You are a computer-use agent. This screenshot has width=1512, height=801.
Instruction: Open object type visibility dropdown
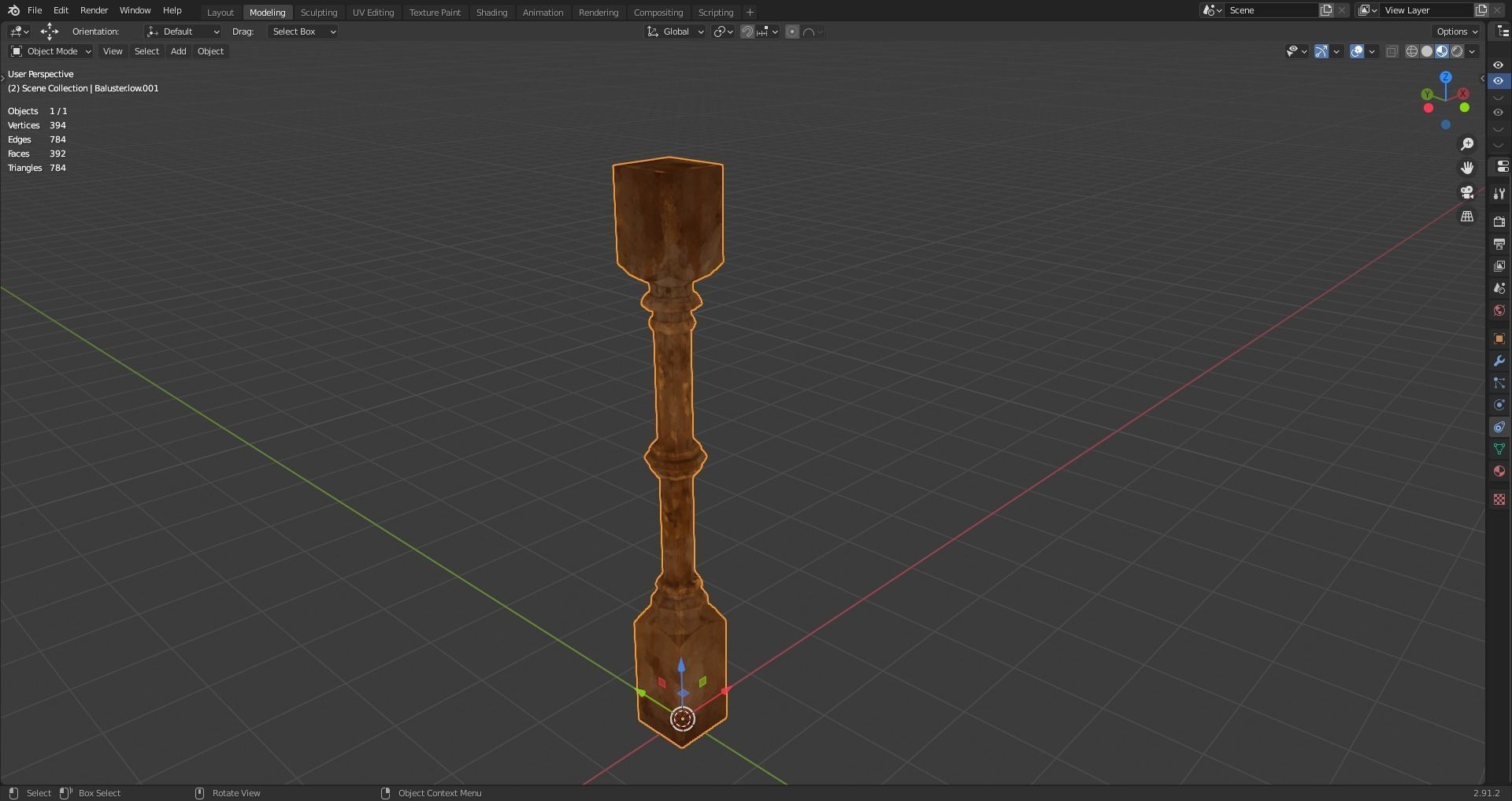[1296, 51]
